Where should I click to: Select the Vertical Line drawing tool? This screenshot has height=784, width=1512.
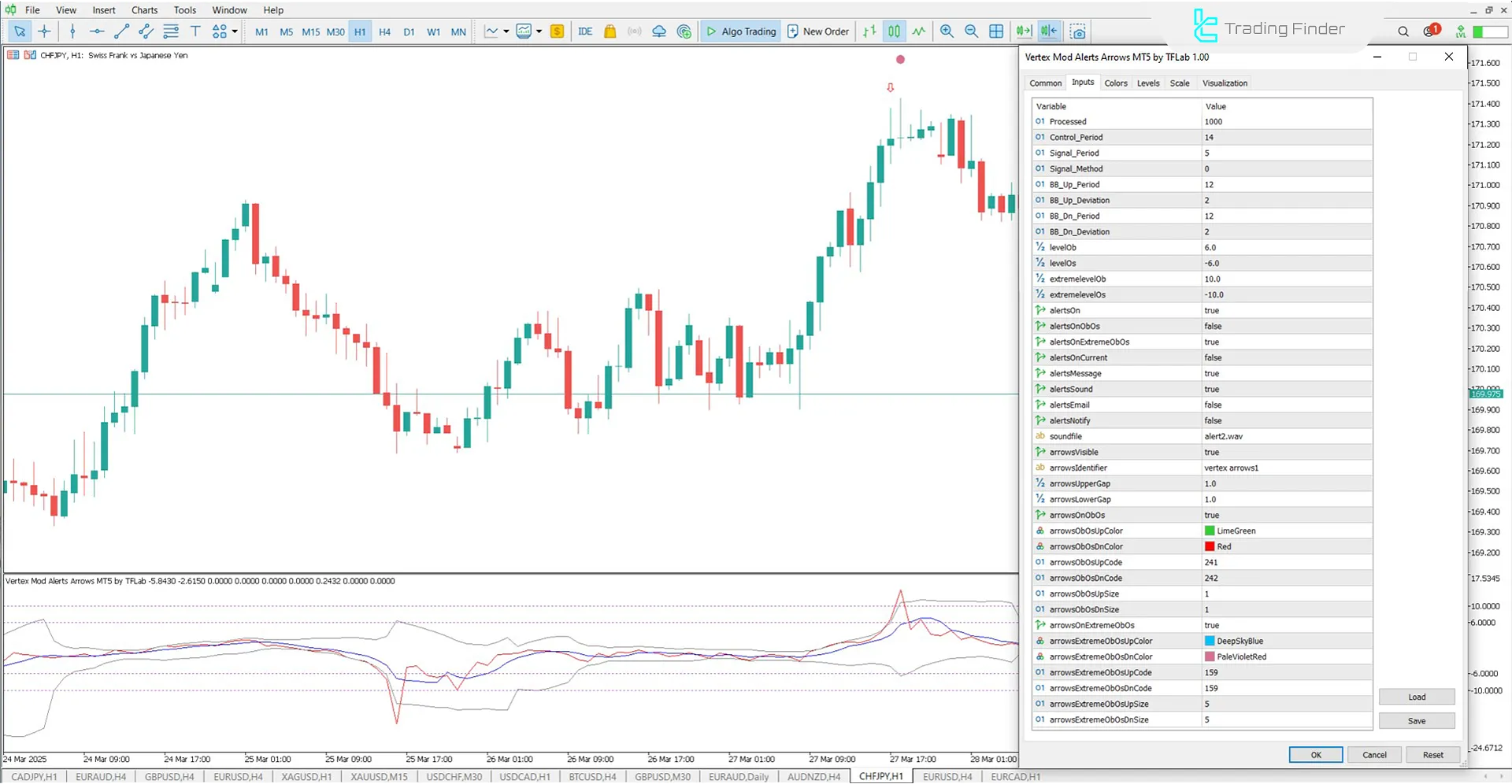point(72,31)
